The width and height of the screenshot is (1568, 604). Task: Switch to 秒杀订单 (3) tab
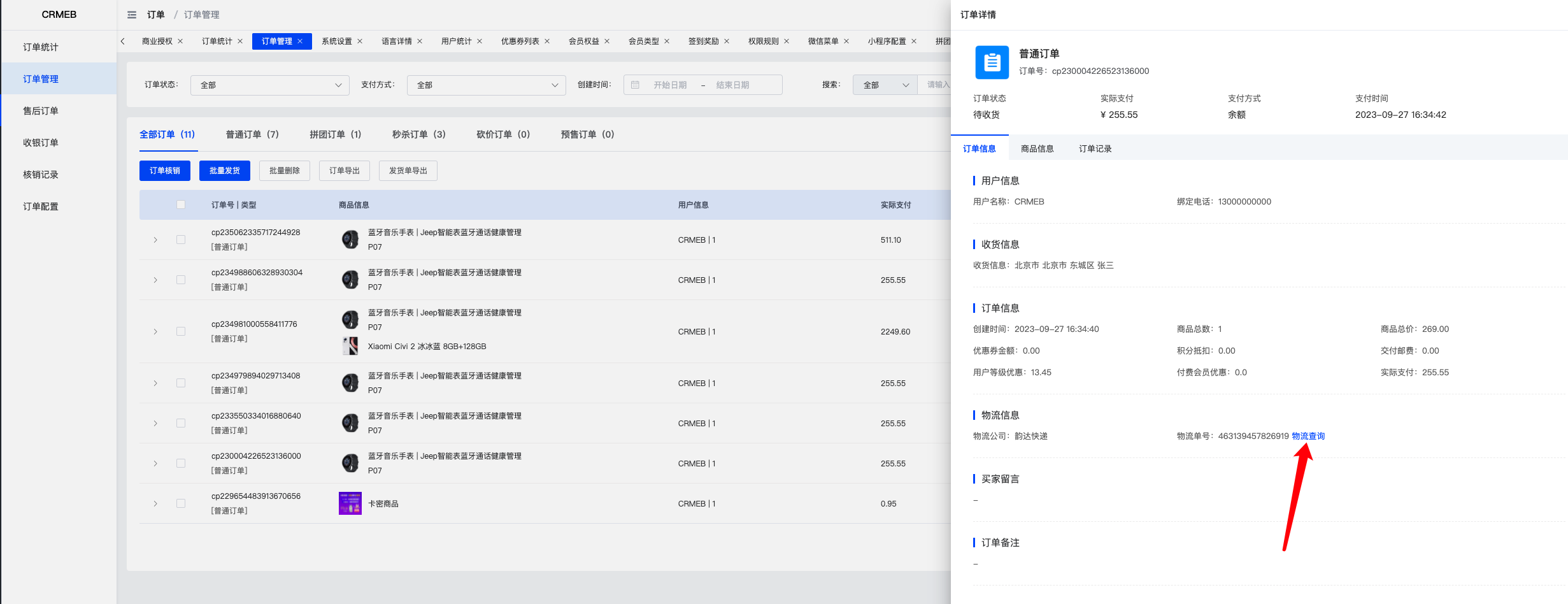[418, 134]
